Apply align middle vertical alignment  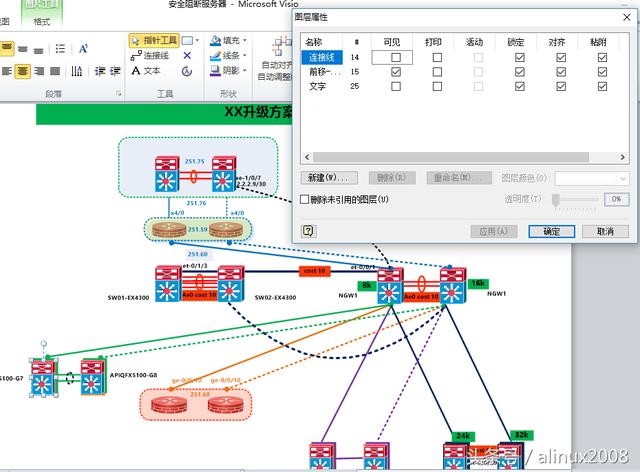click(x=23, y=49)
